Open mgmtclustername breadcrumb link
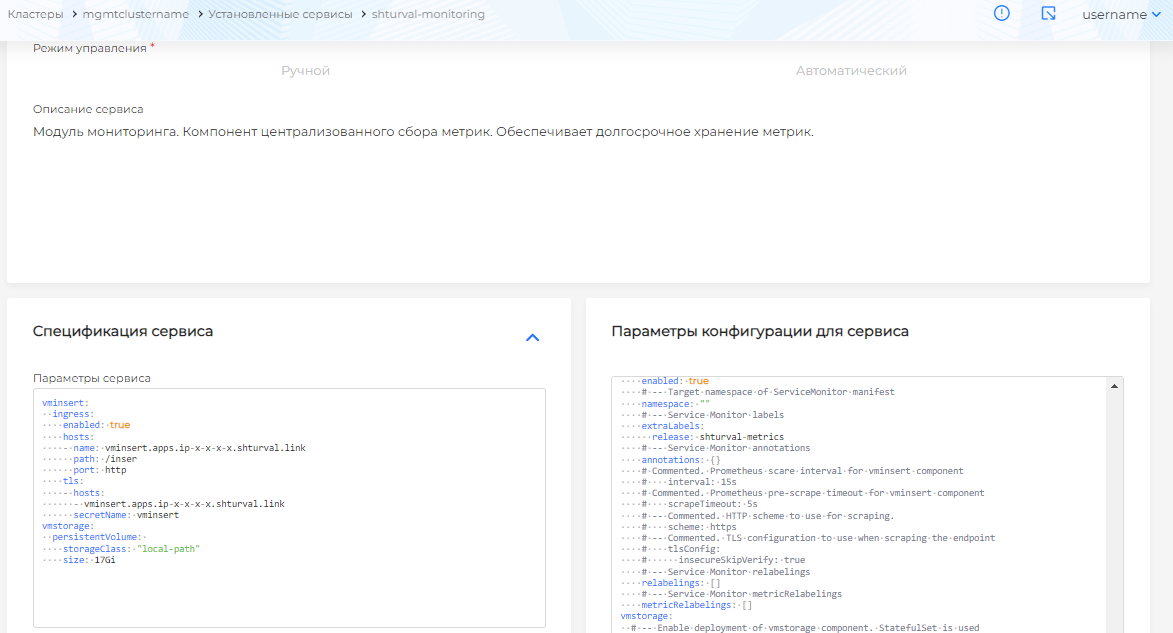Image resolution: width=1173 pixels, height=633 pixels. point(136,15)
